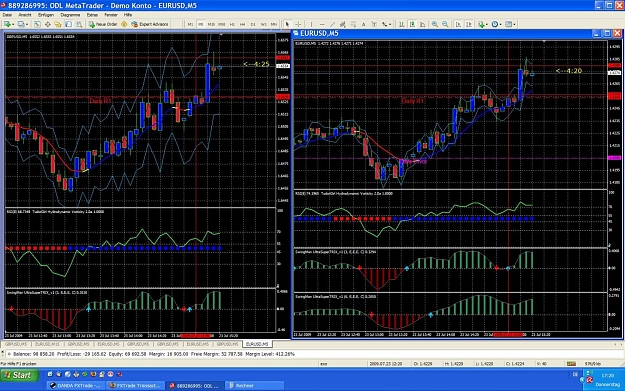Expand the Indicators dropdown arrow
Viewport: 625px width, 391px height.
point(487,24)
